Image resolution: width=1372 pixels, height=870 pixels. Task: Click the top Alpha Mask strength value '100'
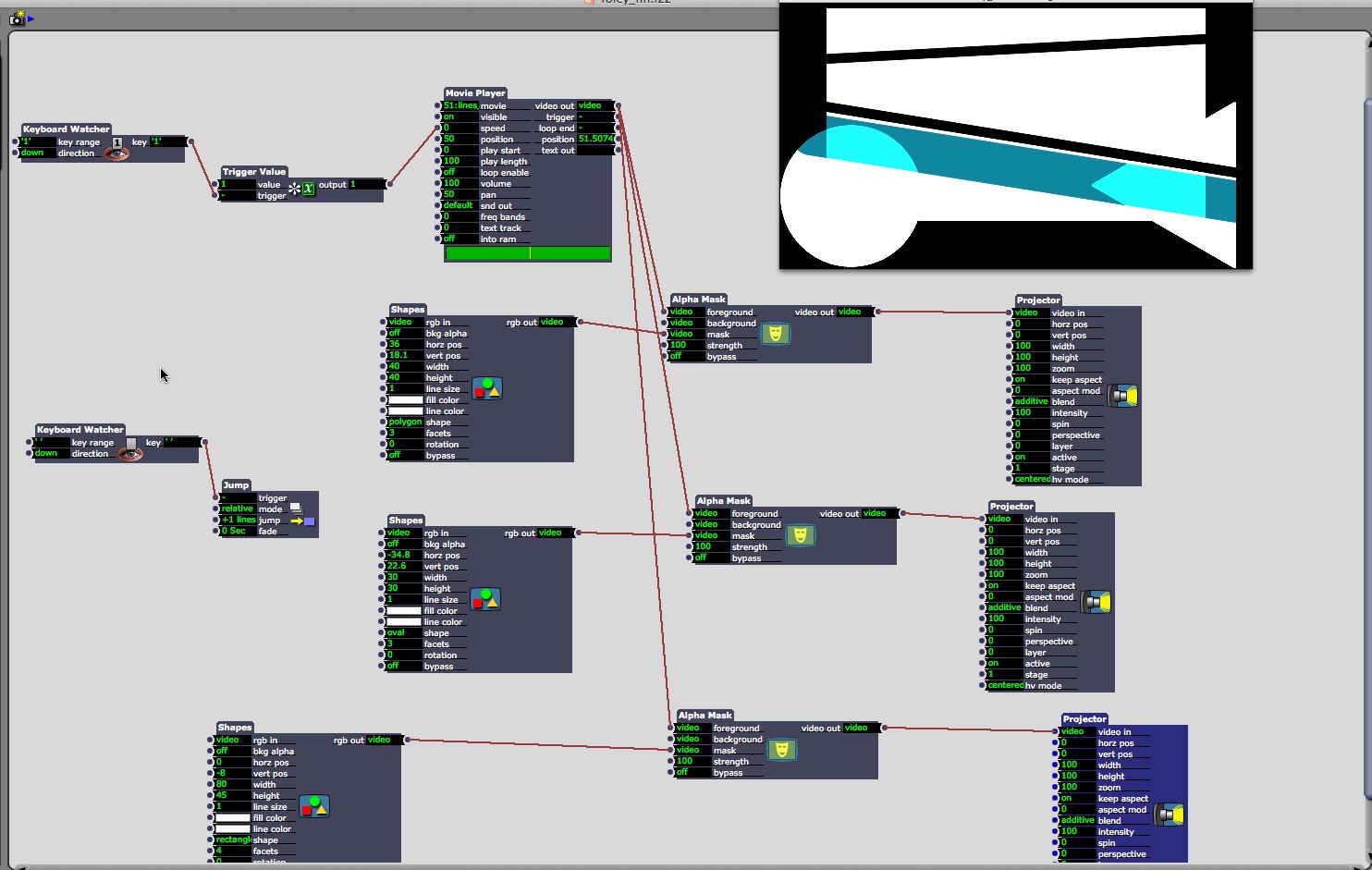pos(687,346)
